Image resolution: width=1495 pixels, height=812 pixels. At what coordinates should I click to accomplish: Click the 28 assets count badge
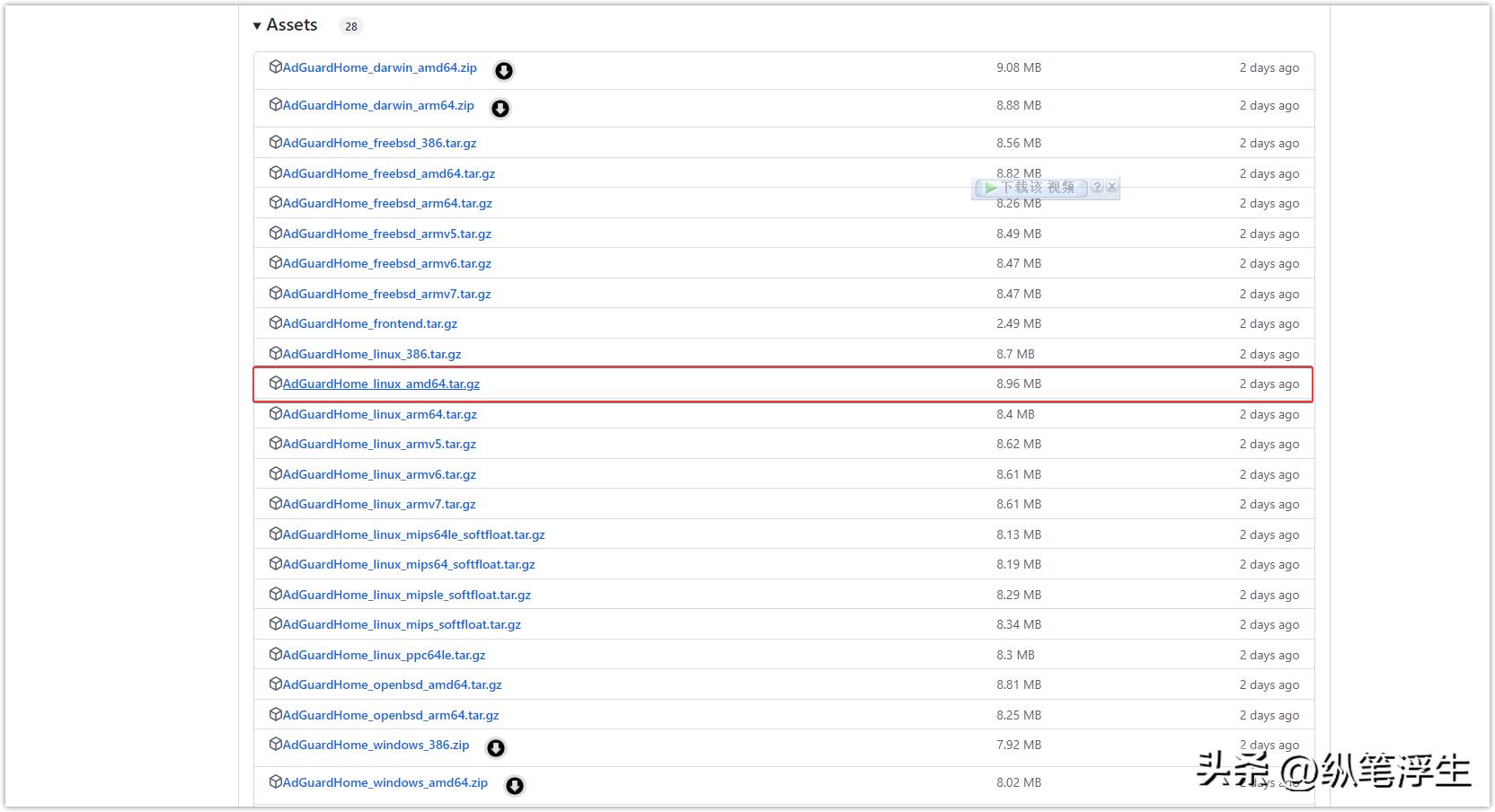350,26
